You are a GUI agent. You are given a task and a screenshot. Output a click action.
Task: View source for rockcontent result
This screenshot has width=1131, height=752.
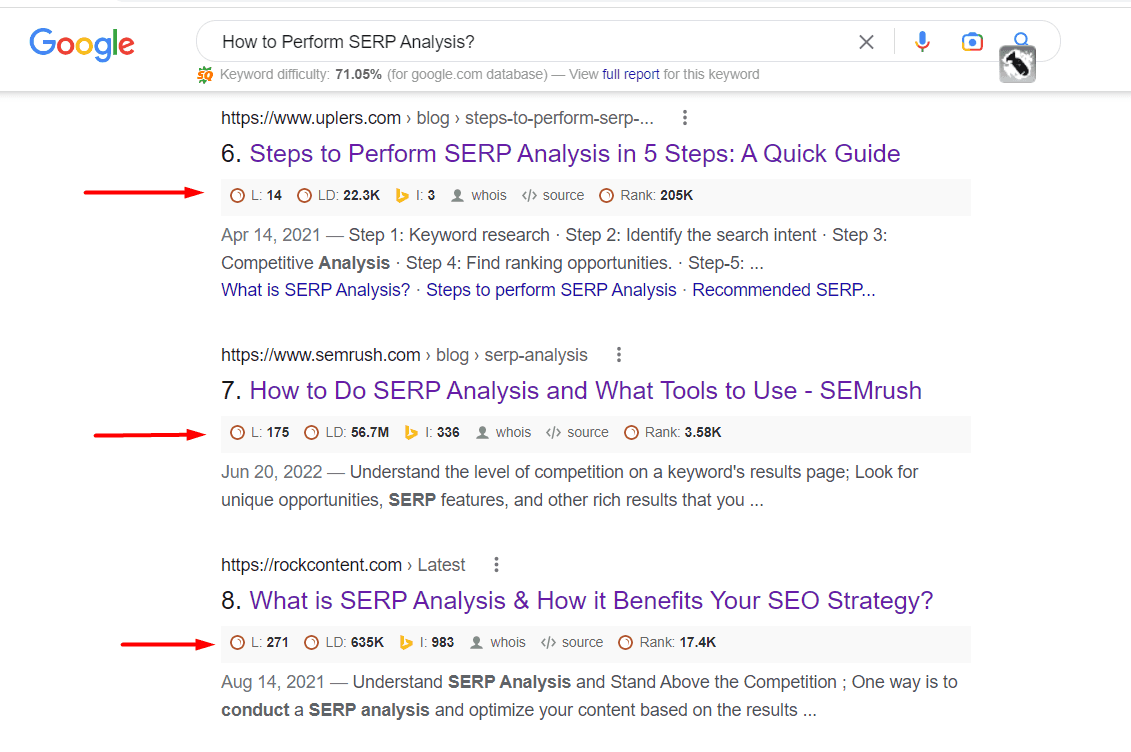[x=572, y=642]
